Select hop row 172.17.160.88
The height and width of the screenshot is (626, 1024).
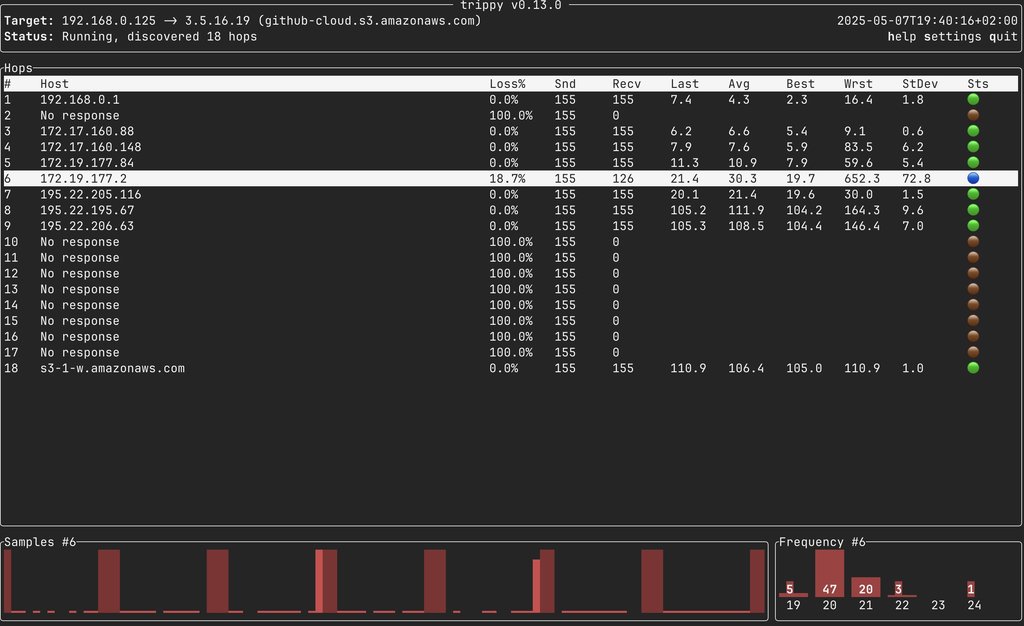click(509, 131)
